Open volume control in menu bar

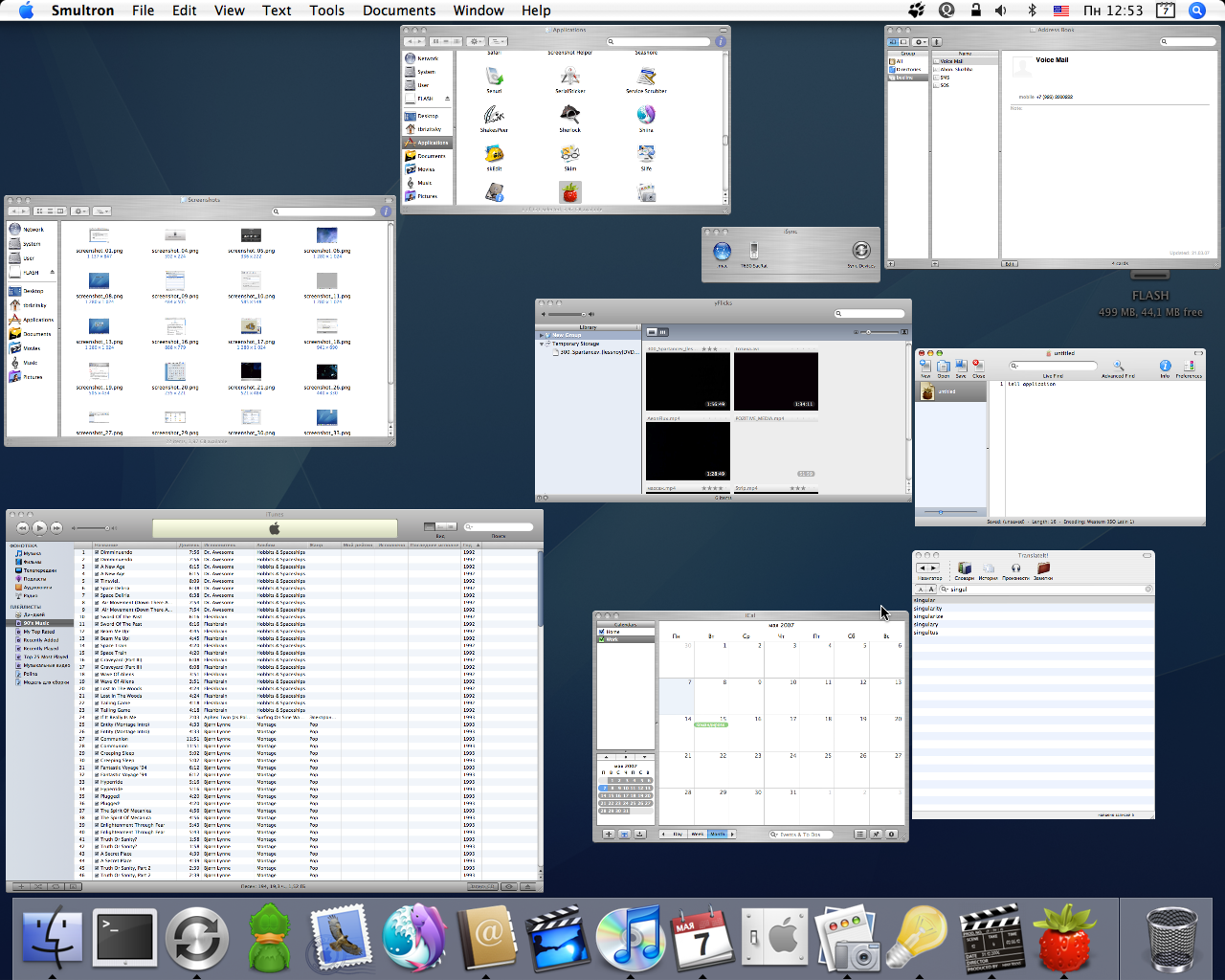point(1001,11)
